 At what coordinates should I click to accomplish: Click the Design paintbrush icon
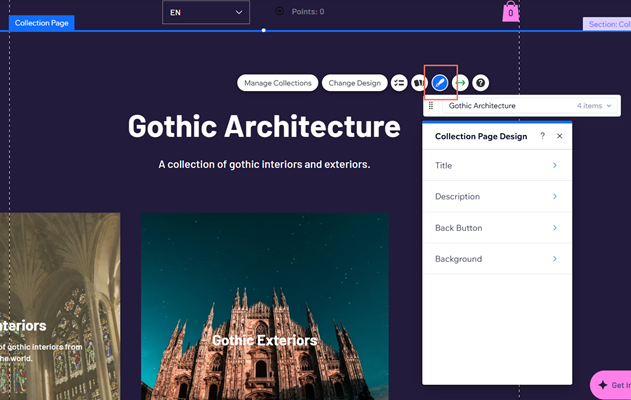[x=440, y=83]
